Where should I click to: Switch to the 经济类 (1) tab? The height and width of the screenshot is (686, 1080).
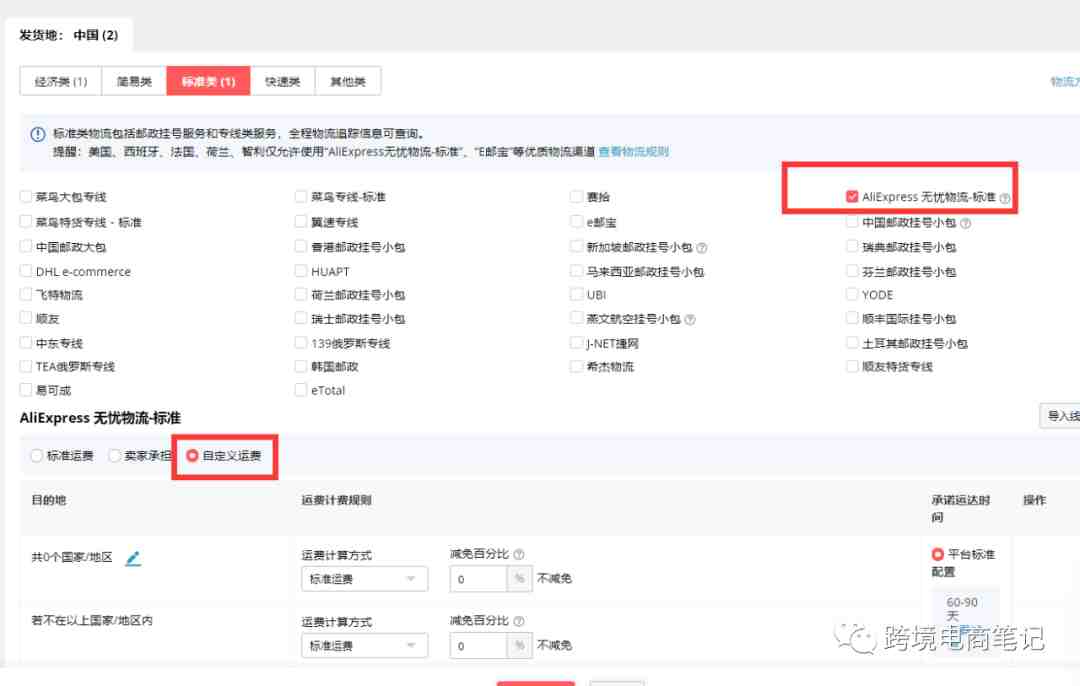61,81
